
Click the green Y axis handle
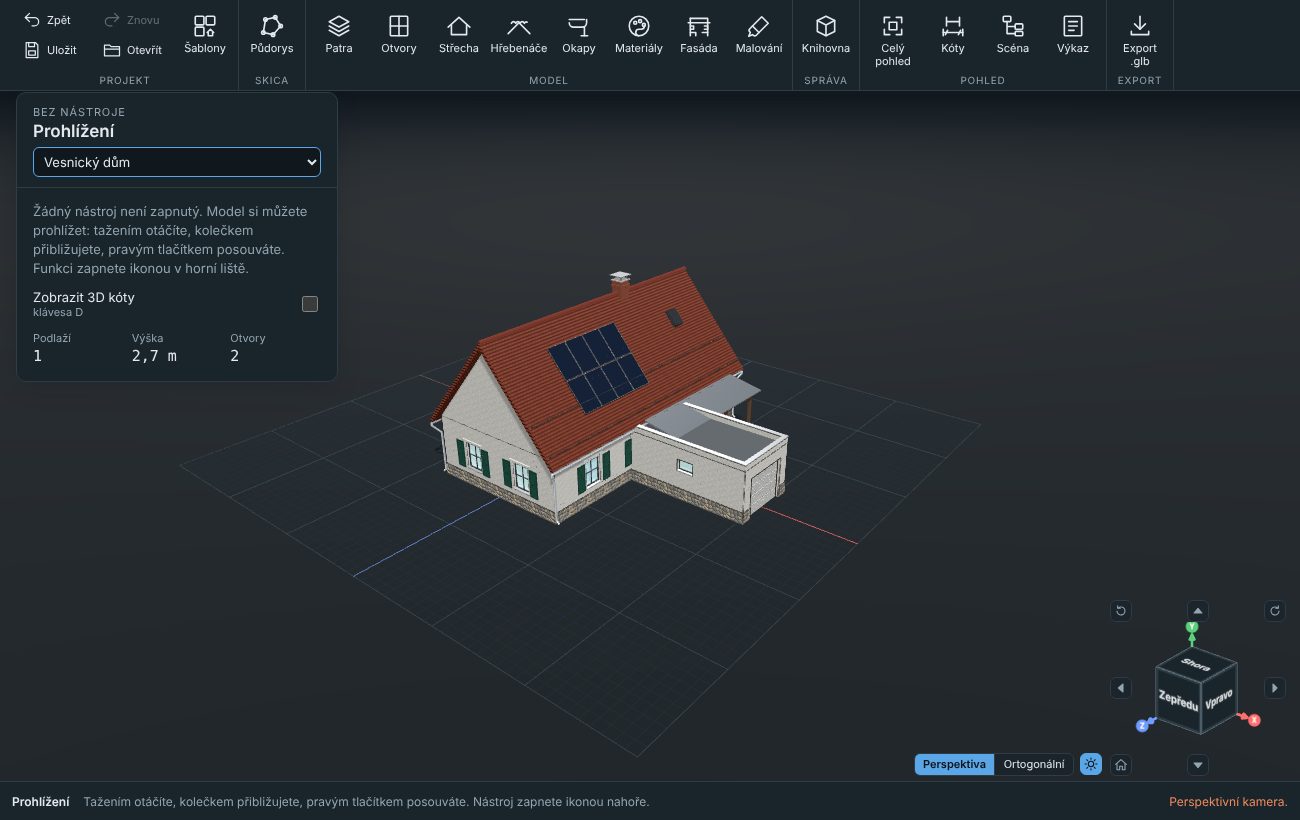(x=1192, y=627)
